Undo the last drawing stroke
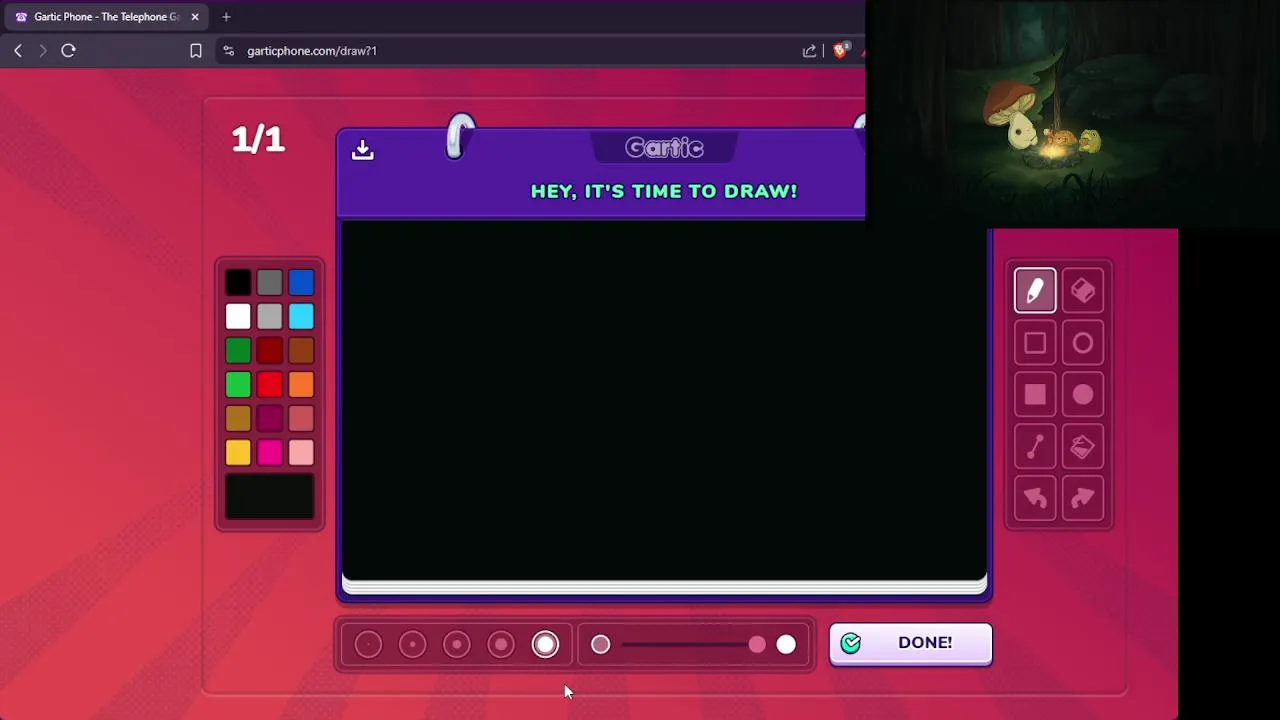Screen dimensions: 1280x720 1035,499
